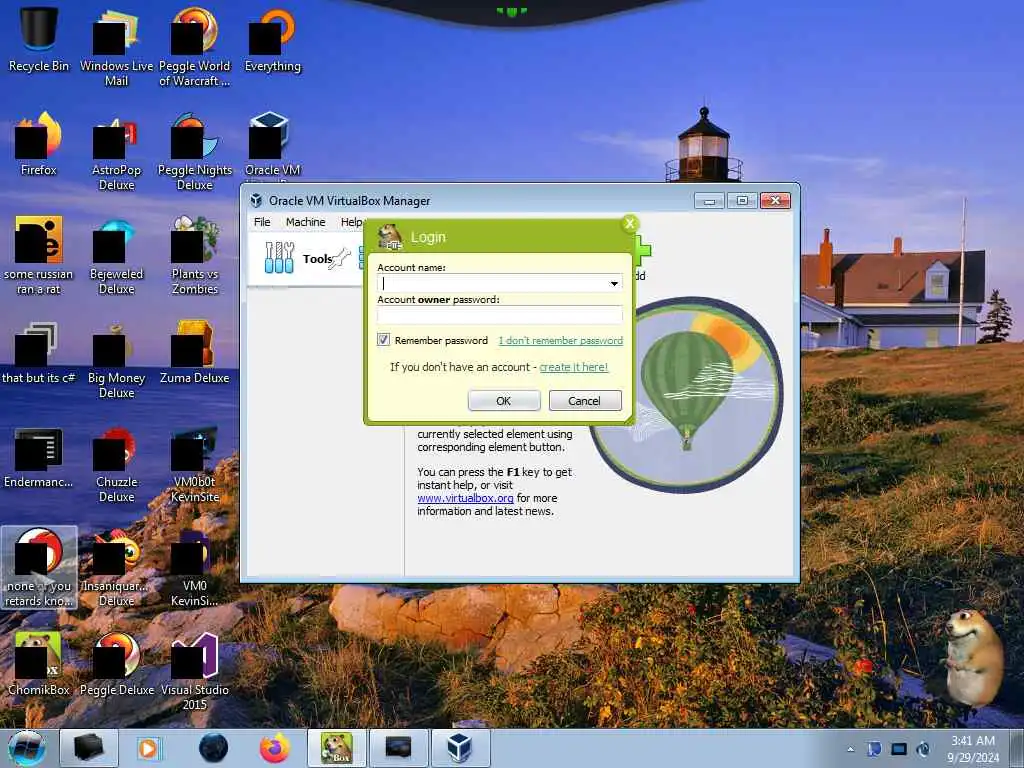Screen dimensions: 1024x768
Task: Select the Oracle VM desktop shortcut
Action: pos(272,144)
